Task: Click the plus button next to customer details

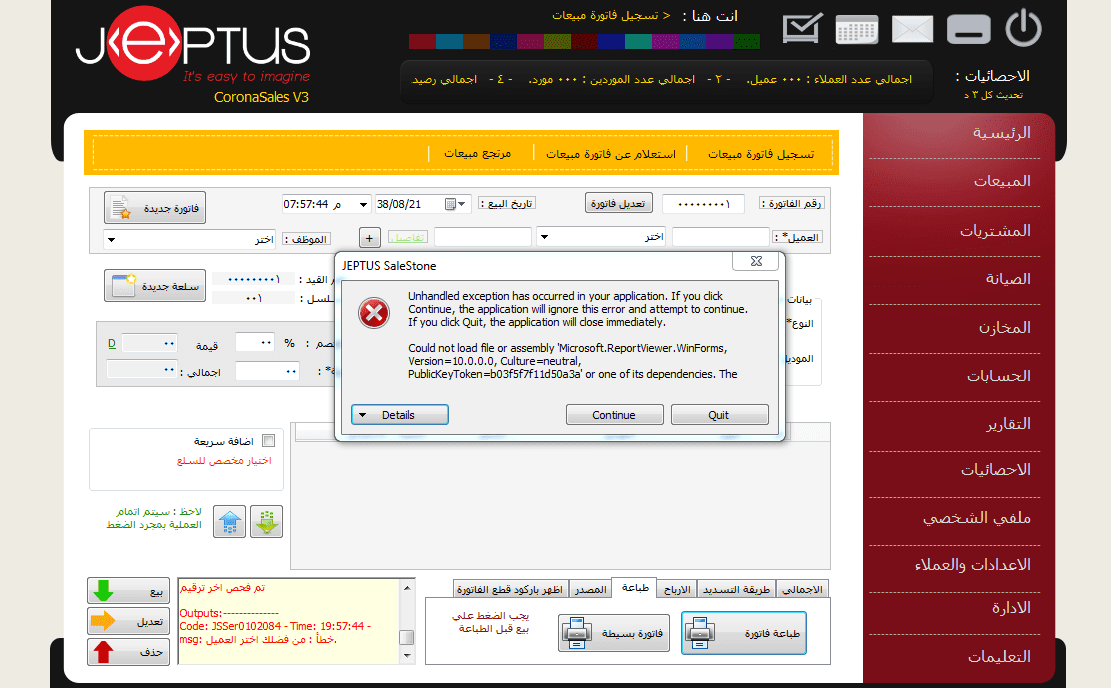Action: [370, 238]
